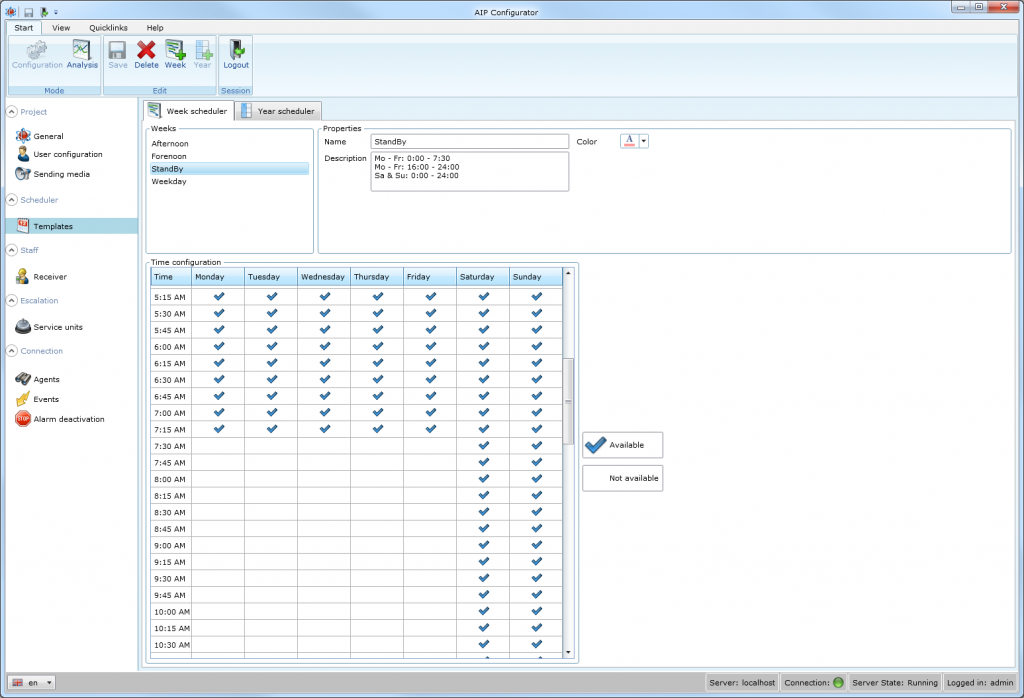Screen dimensions: 1024x698
Task: Switch to Year scheduler tab
Action: click(x=278, y=111)
